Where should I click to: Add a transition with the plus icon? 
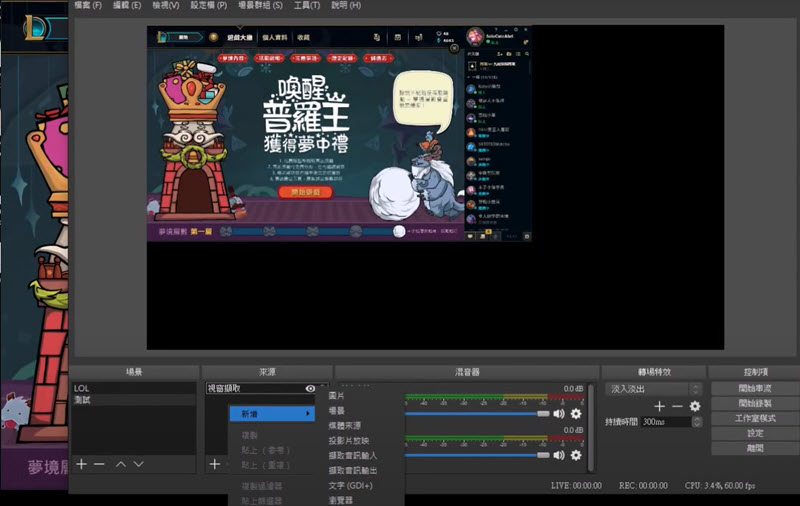point(659,406)
